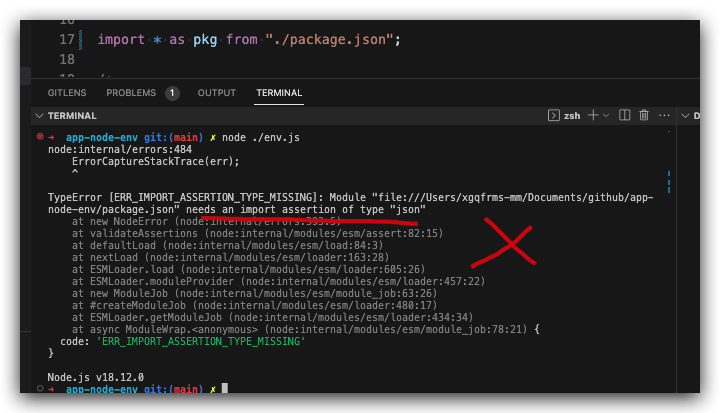Click code line number 18
Screen dimensions: 720x413
tap(67, 59)
